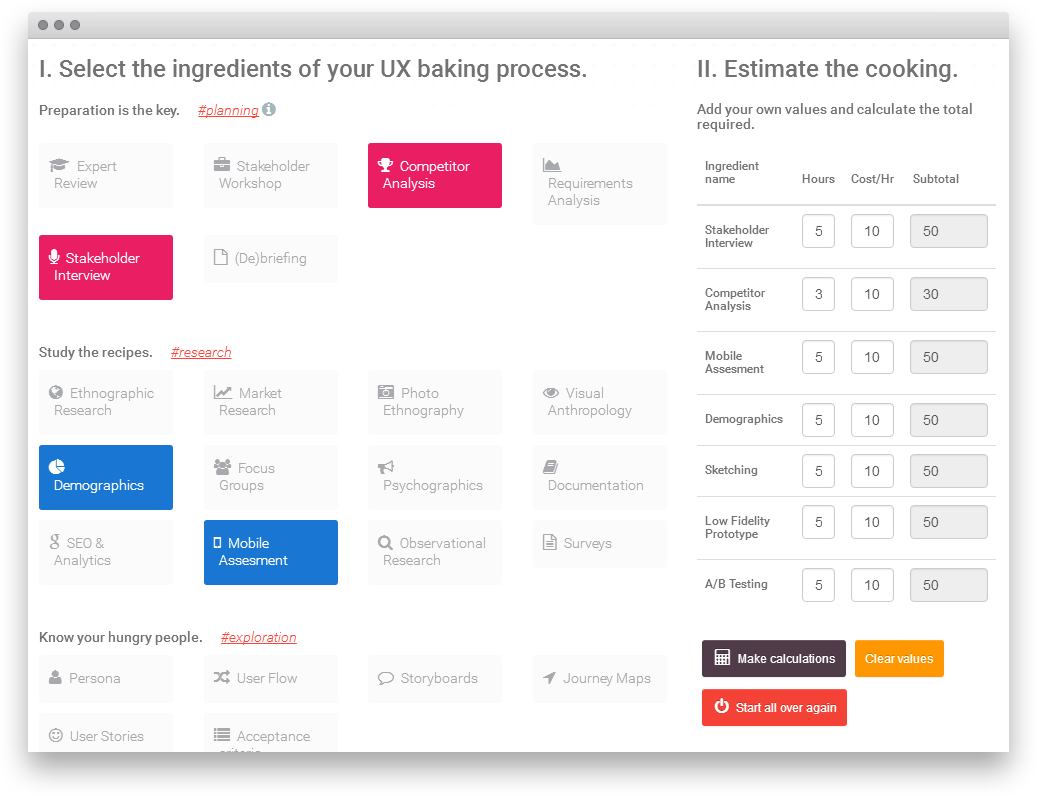This screenshot has height=796, width=1037.
Task: Select the Journey Maps ingredient tile
Action: (599, 678)
